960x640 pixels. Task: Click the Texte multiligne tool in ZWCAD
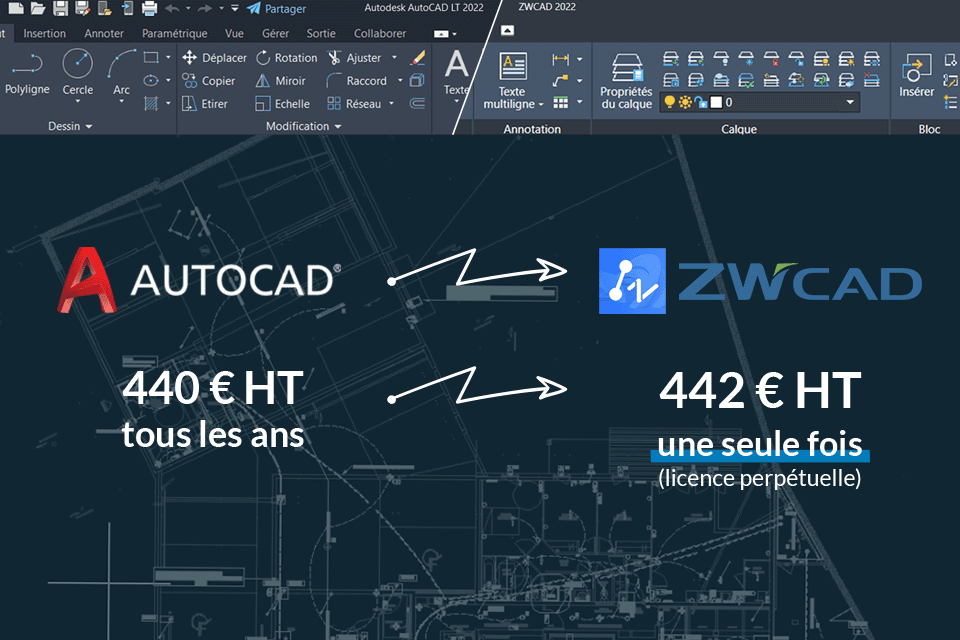coord(512,81)
